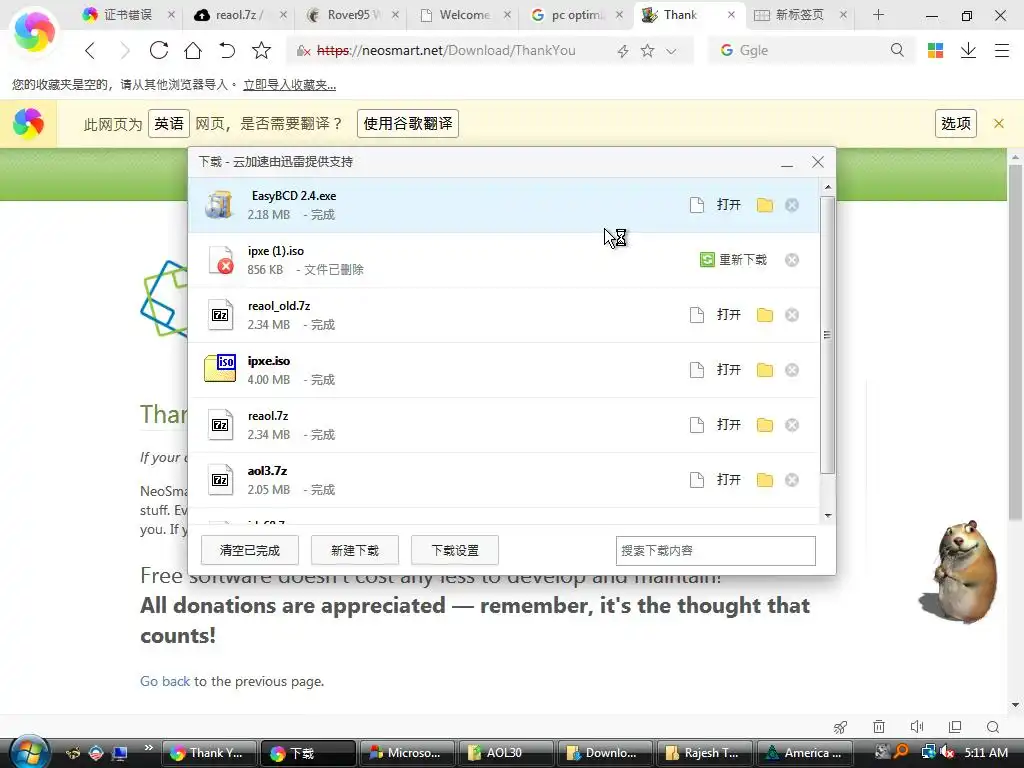
Task: Dismiss the translate bar with its X
Action: click(x=999, y=123)
